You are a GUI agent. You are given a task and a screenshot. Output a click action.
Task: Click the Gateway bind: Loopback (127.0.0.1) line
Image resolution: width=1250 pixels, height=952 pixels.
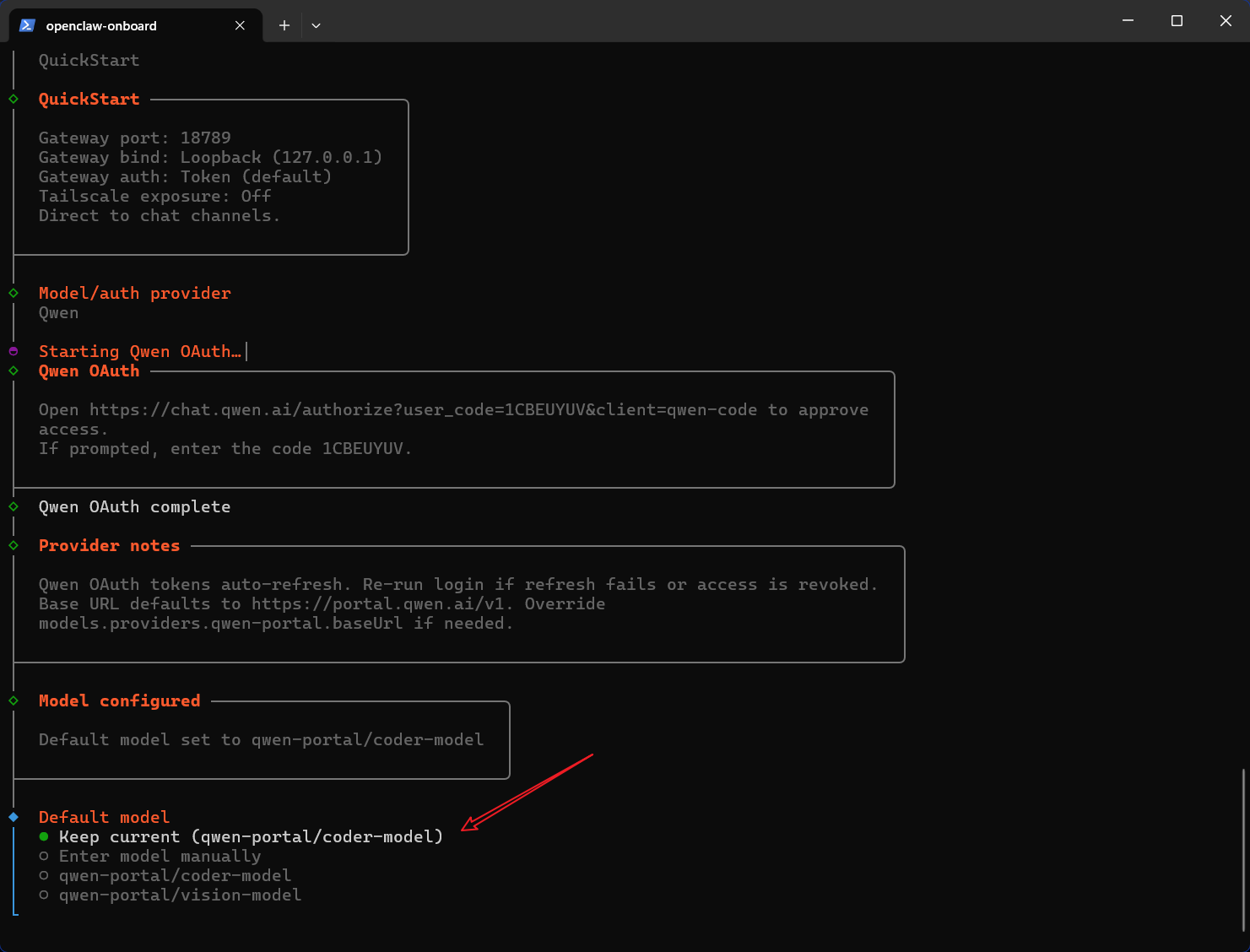tap(210, 157)
